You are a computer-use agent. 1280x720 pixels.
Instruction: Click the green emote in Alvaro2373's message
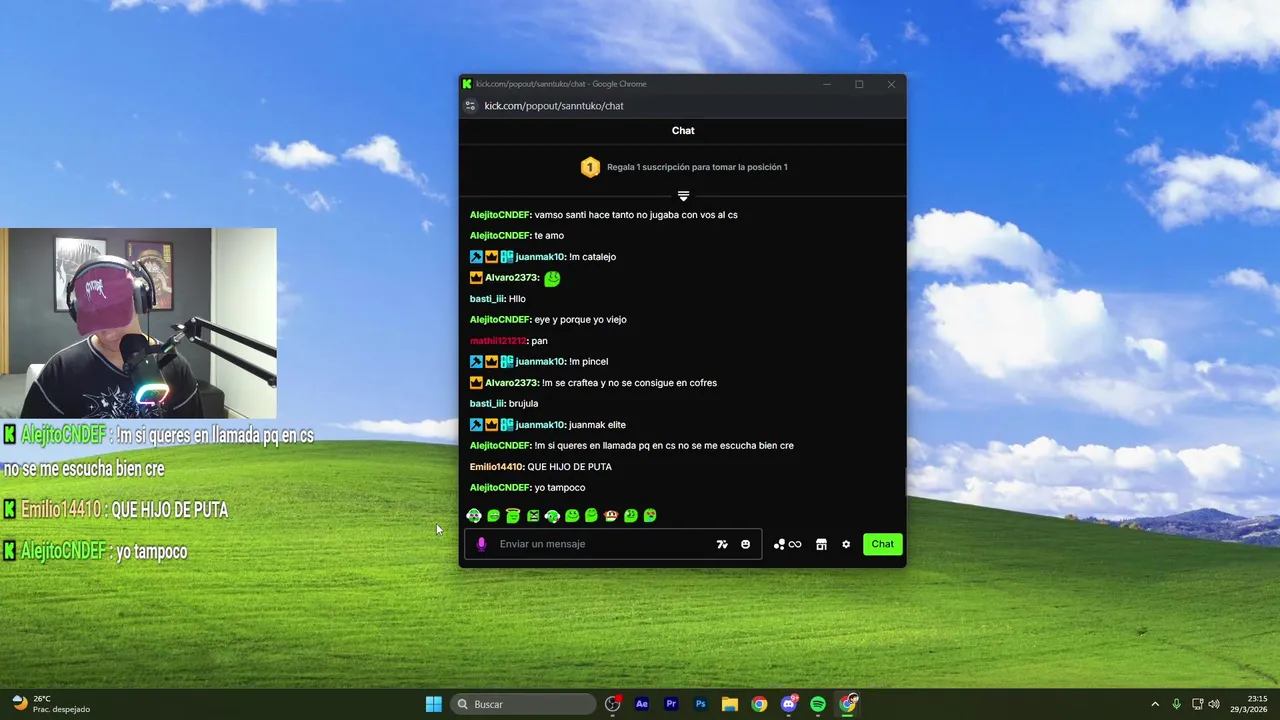552,278
